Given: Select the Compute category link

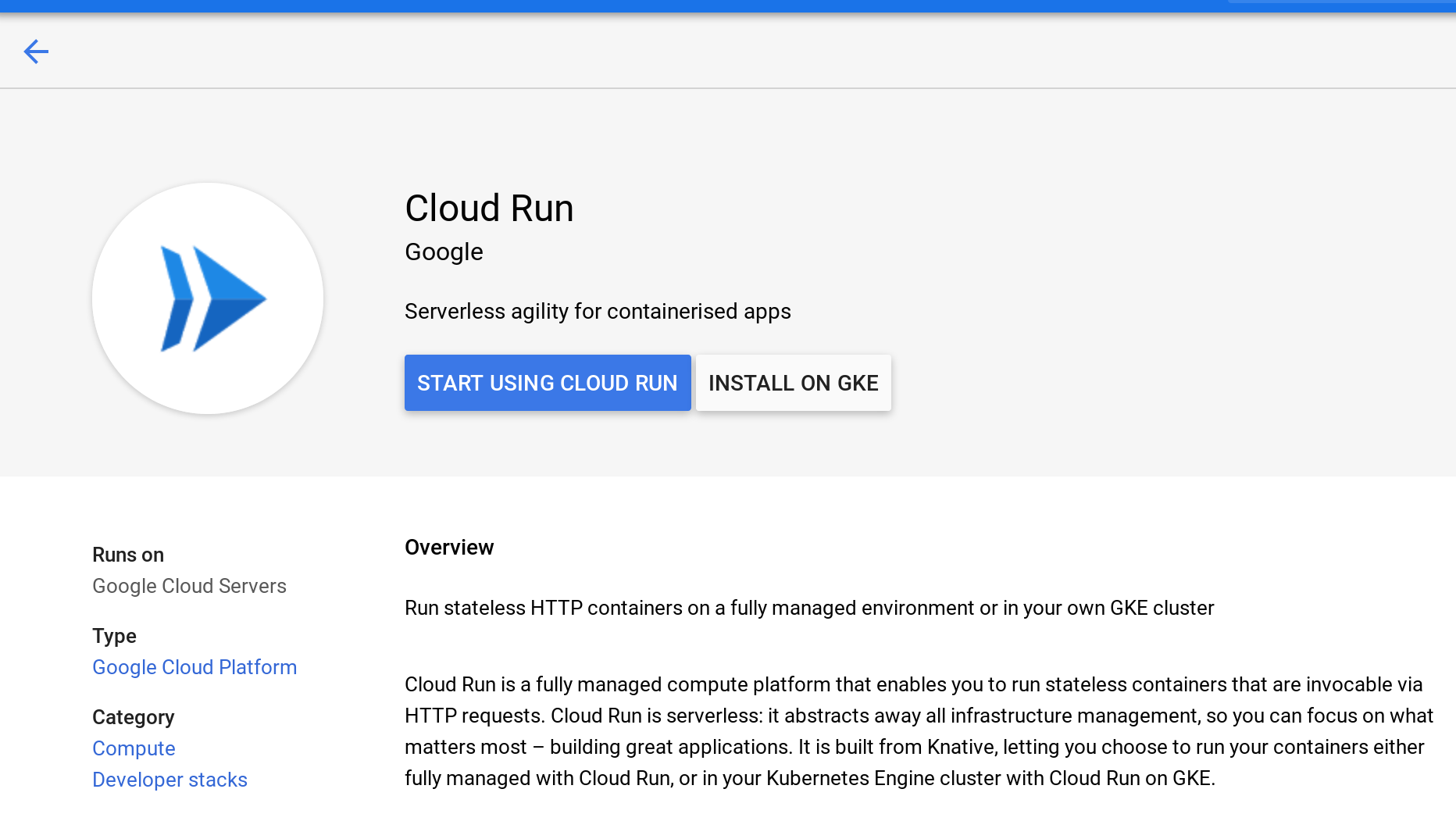Looking at the screenshot, I should pyautogui.click(x=133, y=748).
